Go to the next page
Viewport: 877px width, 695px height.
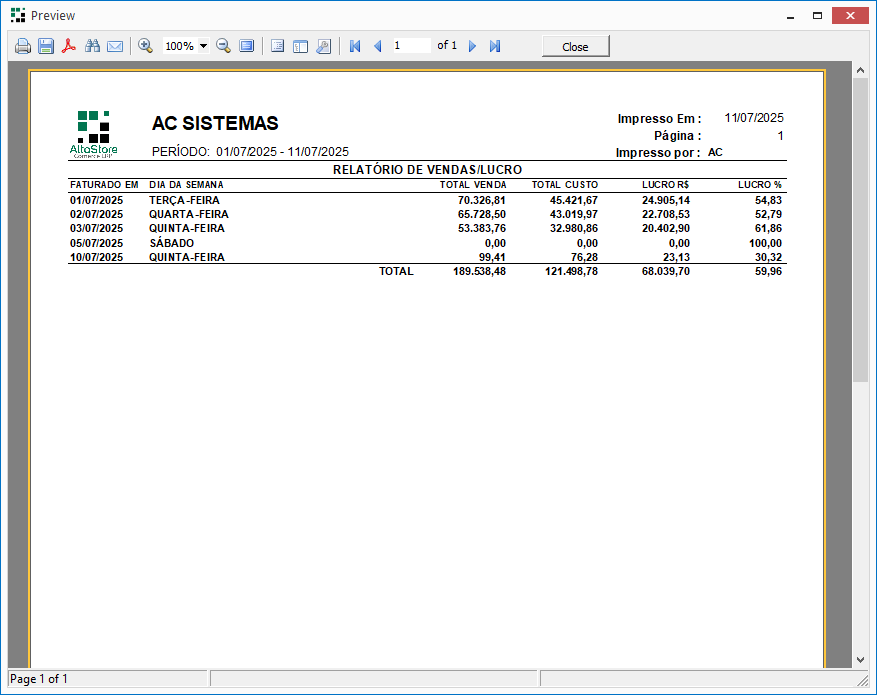point(472,46)
